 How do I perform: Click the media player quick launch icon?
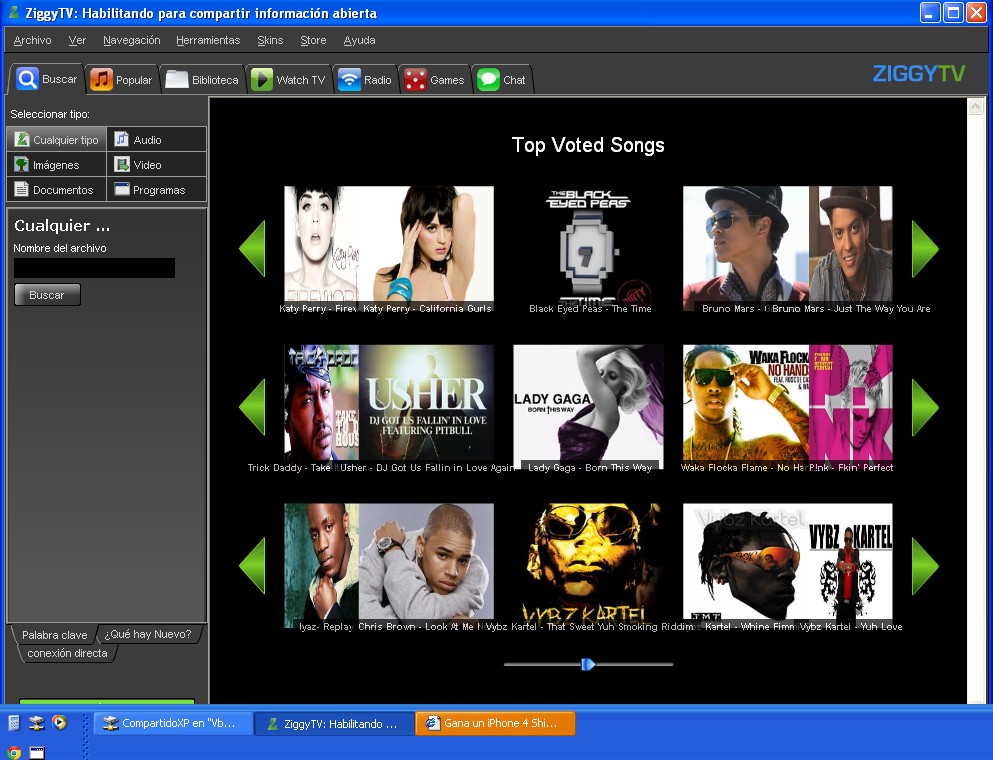(60, 722)
